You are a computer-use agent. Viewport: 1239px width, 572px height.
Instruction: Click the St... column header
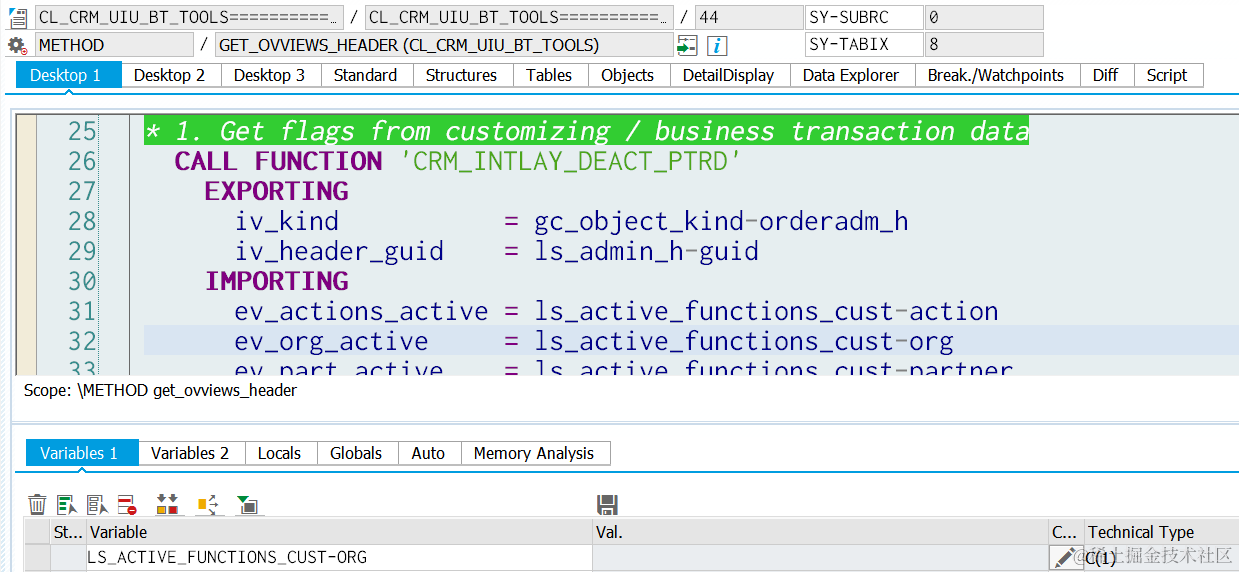(x=68, y=532)
